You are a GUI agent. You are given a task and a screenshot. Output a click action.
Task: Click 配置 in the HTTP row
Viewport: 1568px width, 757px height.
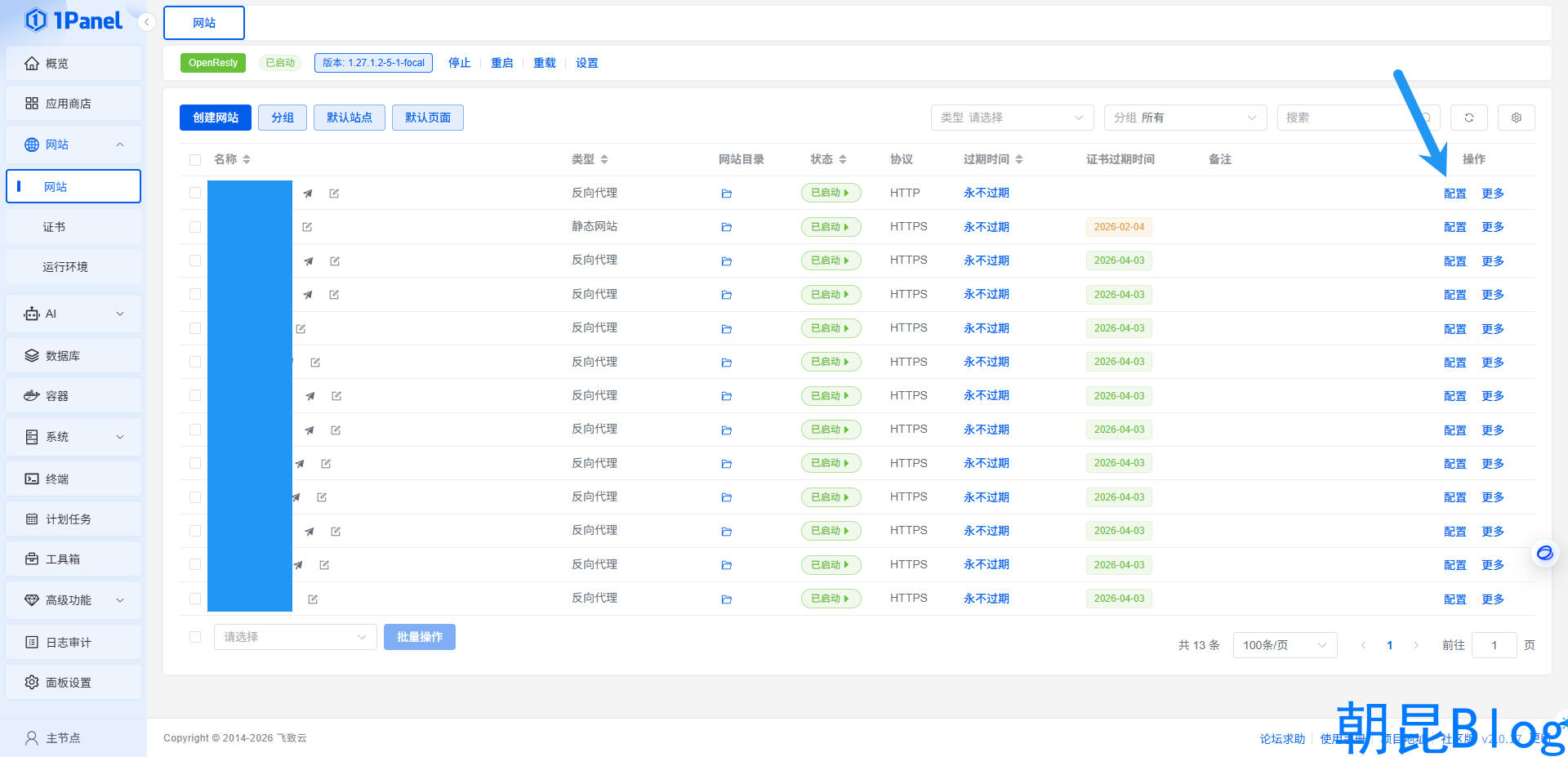pyautogui.click(x=1455, y=194)
